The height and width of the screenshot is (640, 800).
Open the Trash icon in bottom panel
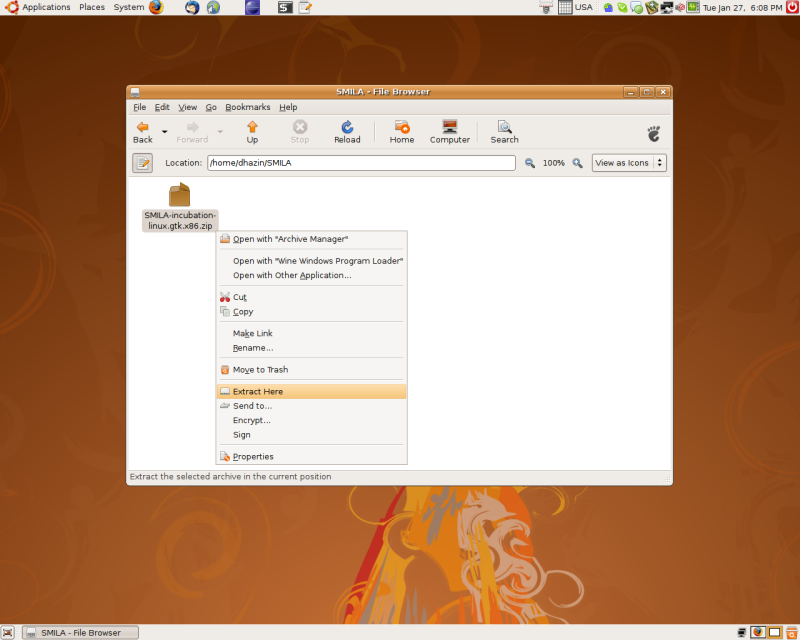(x=792, y=632)
